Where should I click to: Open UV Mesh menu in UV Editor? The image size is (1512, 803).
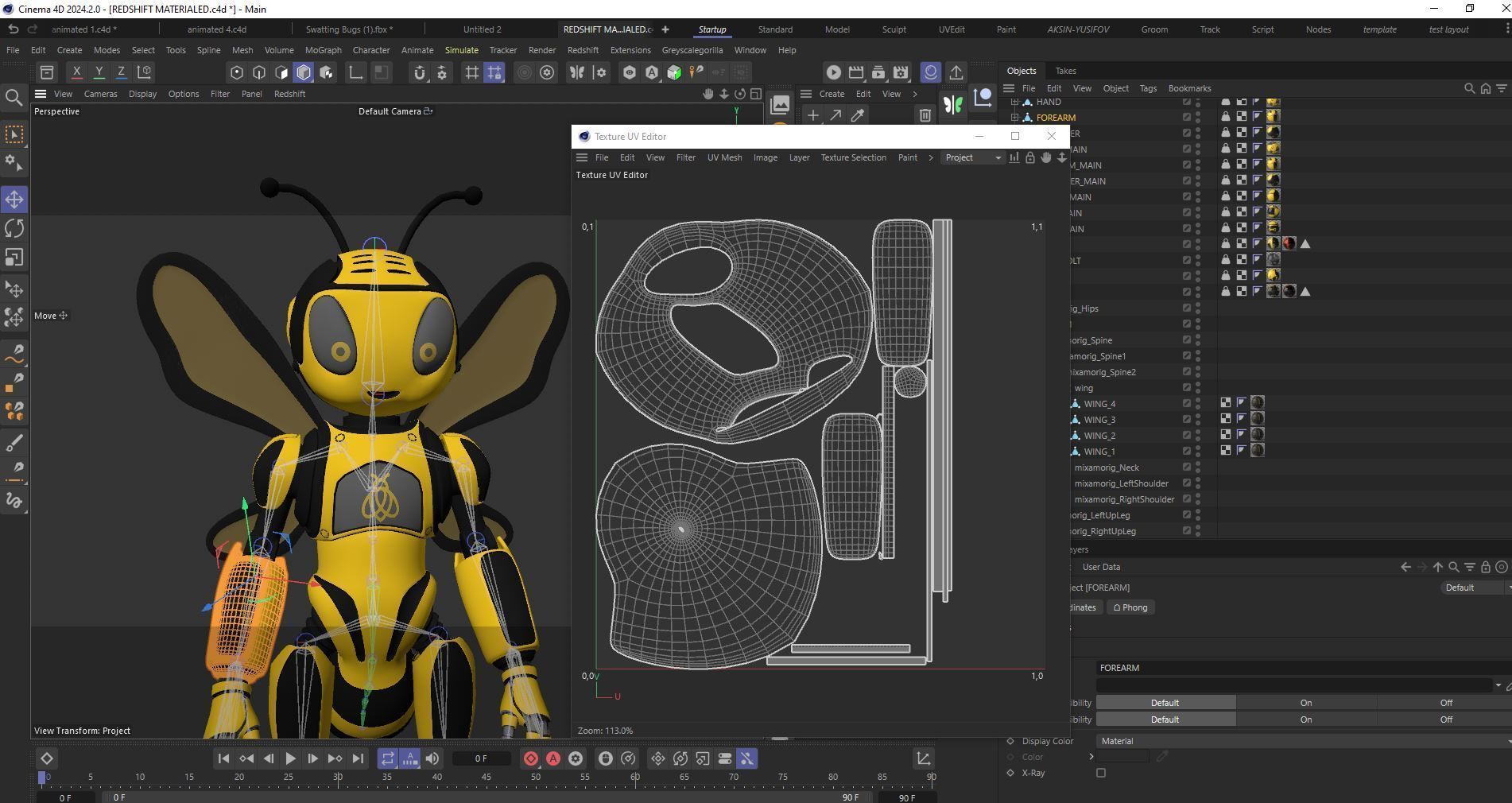pos(724,157)
